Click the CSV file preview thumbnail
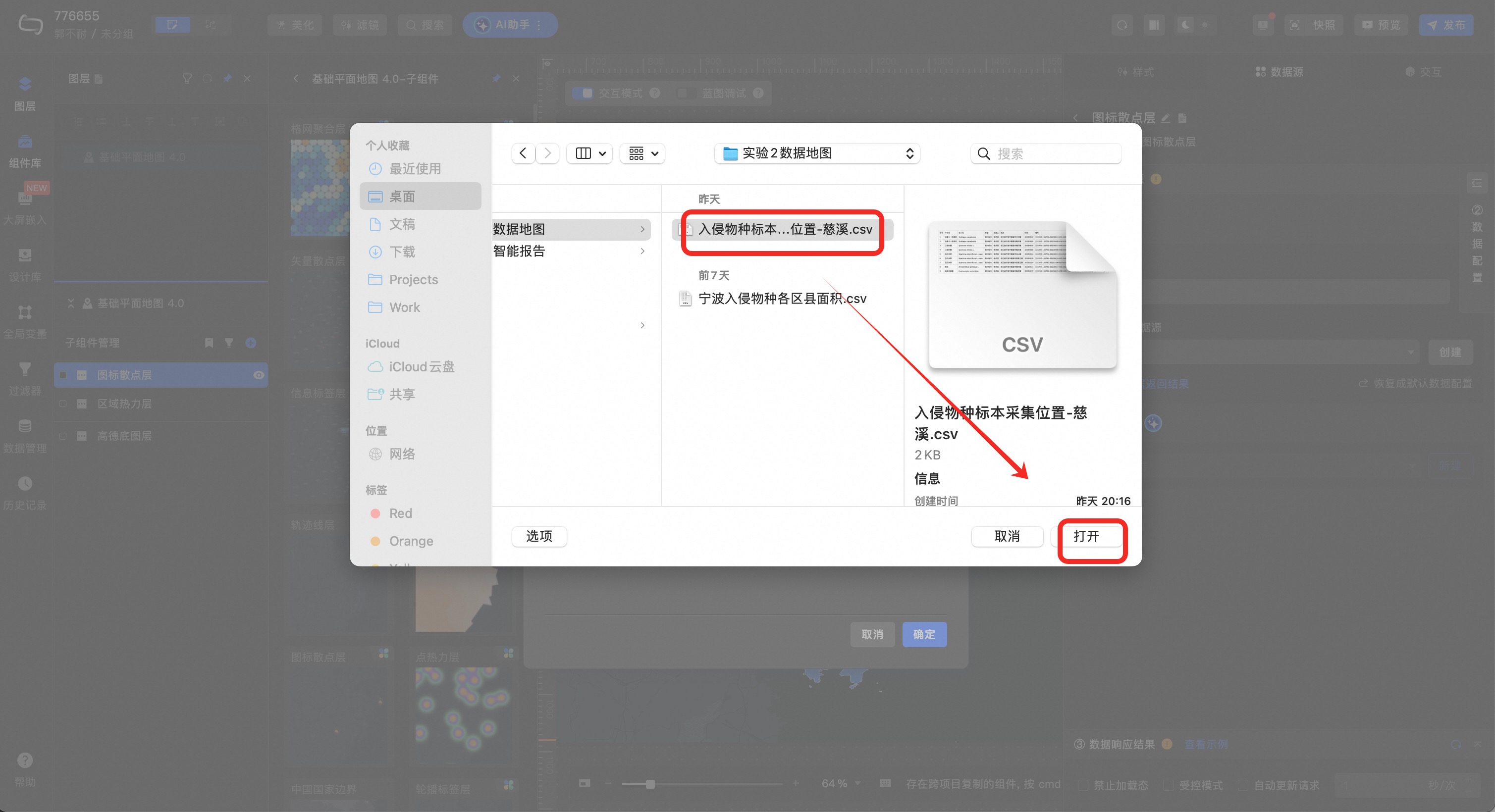Viewport: 1495px width, 812px height. pyautogui.click(x=1022, y=295)
